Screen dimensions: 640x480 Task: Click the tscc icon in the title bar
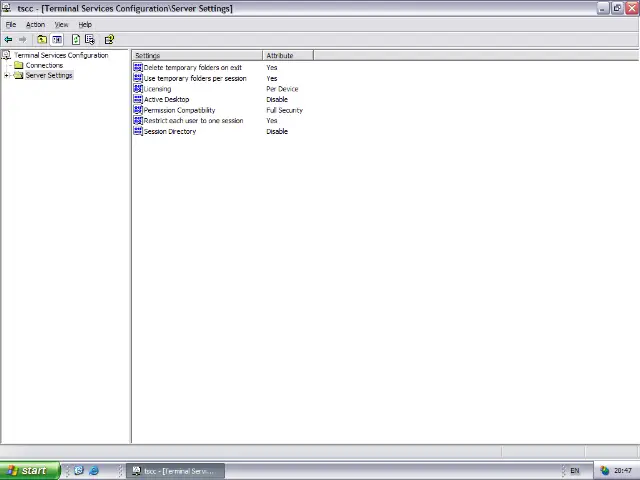tap(7, 8)
